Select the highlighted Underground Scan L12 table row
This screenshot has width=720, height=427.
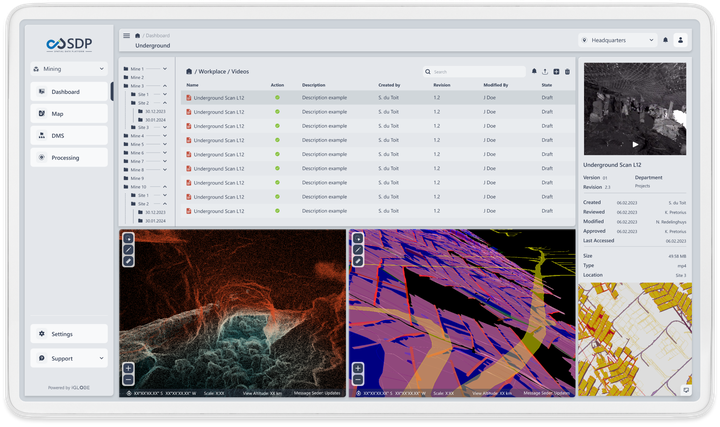click(x=378, y=98)
